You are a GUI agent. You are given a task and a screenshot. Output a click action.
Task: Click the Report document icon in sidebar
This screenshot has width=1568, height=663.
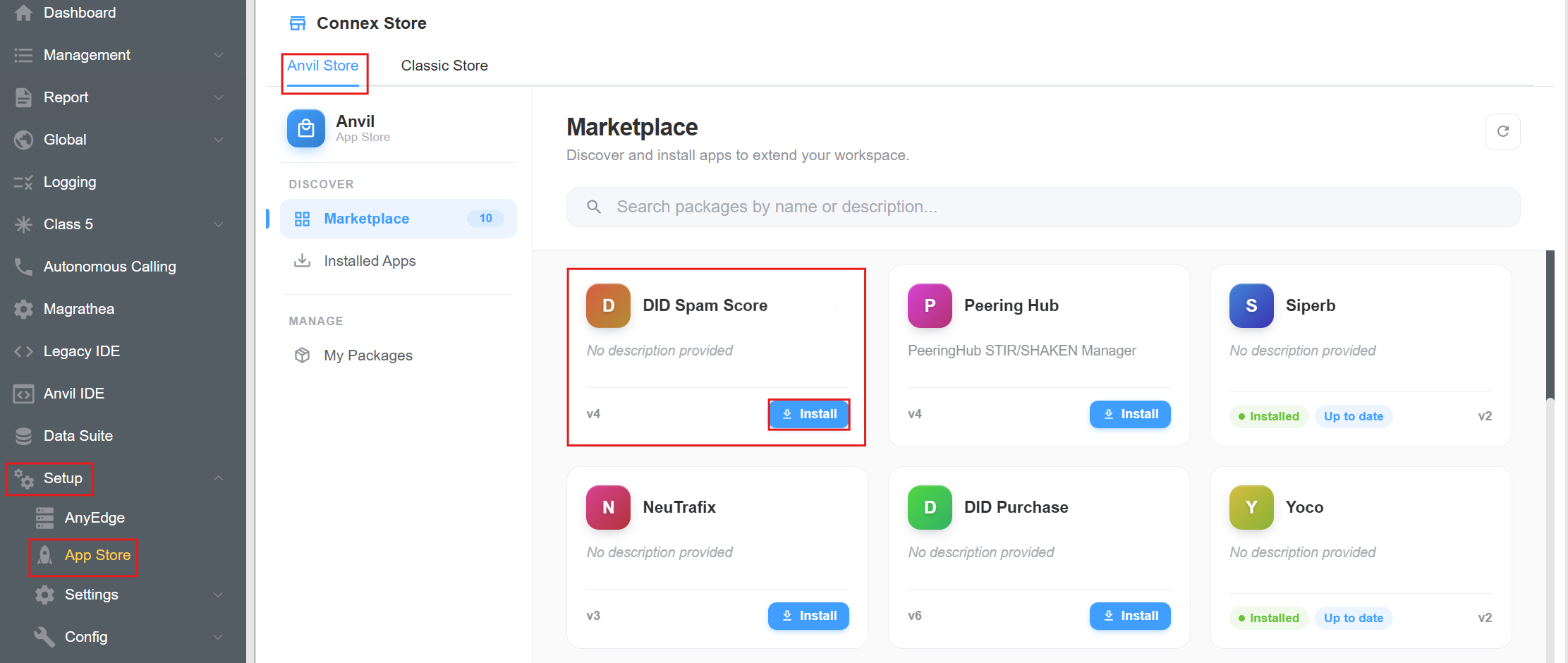tap(23, 97)
